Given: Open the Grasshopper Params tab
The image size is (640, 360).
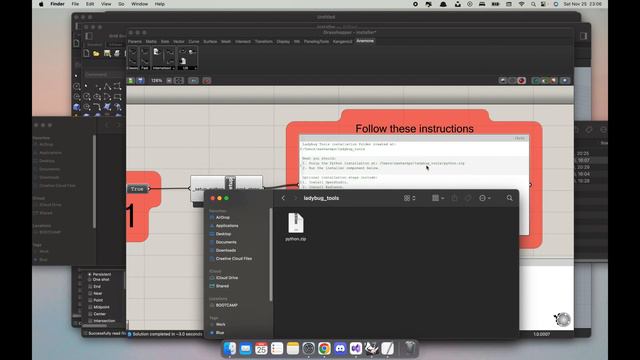Looking at the screenshot, I should click(135, 42).
